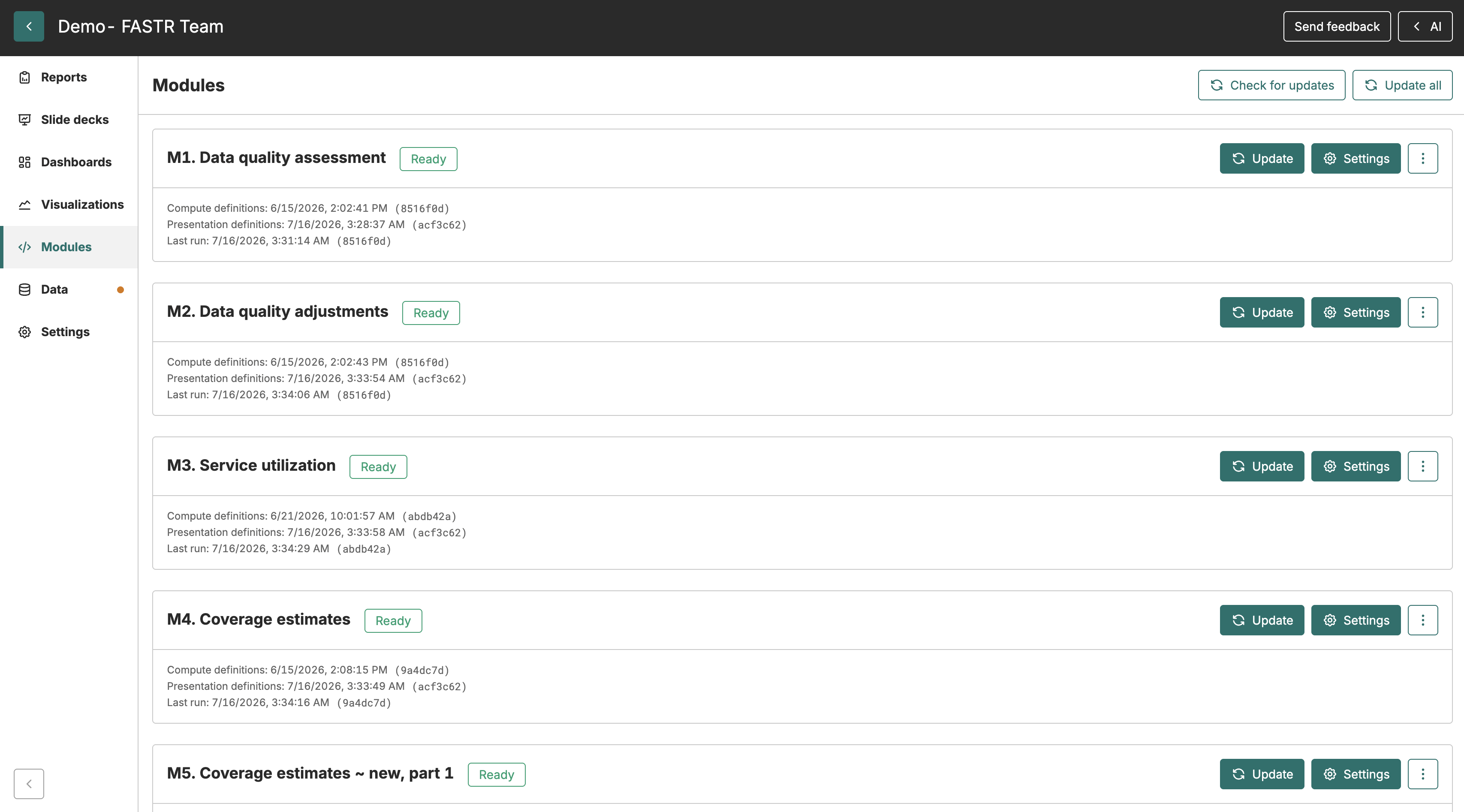The height and width of the screenshot is (812, 1464).
Task: Click the back arrow next to Demo - FASTR Team
Action: pyautogui.click(x=28, y=26)
